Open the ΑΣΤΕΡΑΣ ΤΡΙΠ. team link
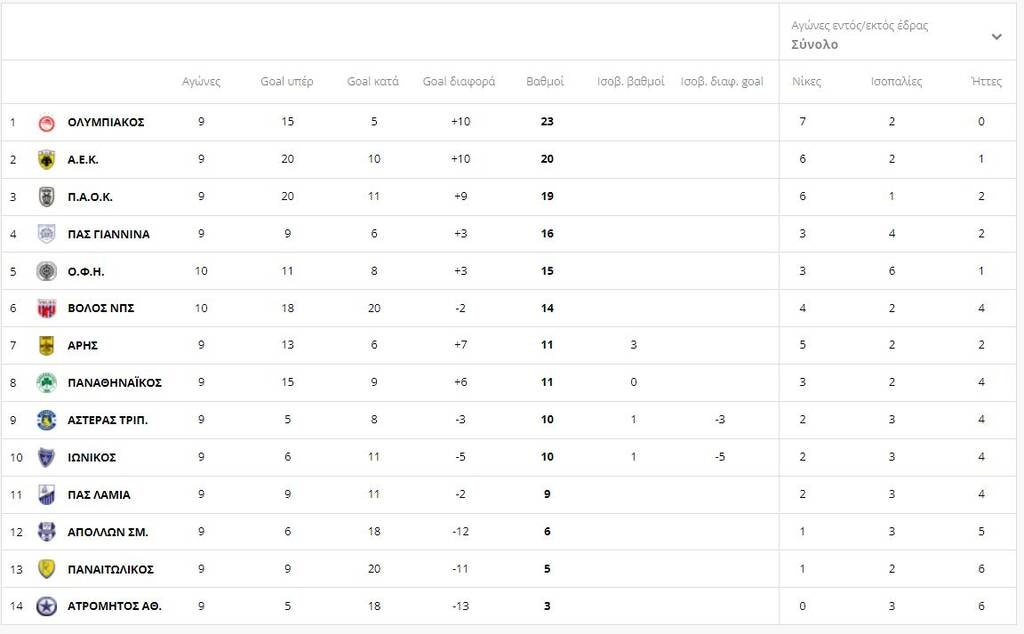 pos(108,420)
